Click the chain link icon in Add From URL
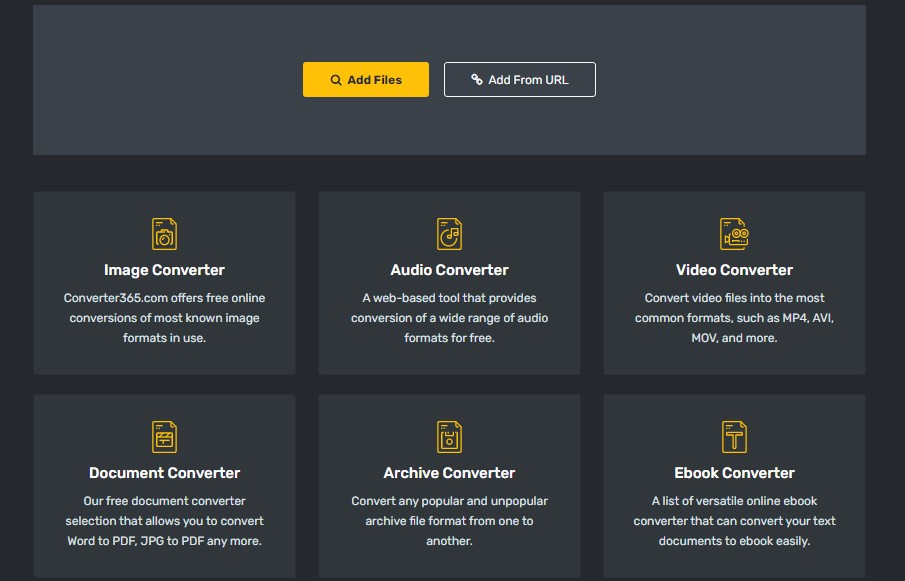The width and height of the screenshot is (905, 581). pyautogui.click(x=477, y=80)
